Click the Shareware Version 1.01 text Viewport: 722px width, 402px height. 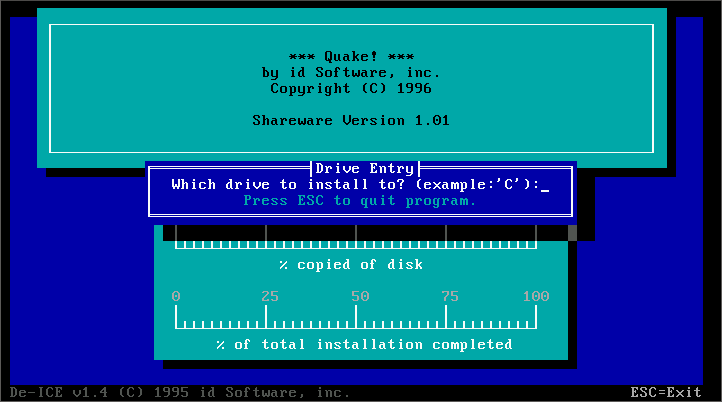tap(351, 121)
